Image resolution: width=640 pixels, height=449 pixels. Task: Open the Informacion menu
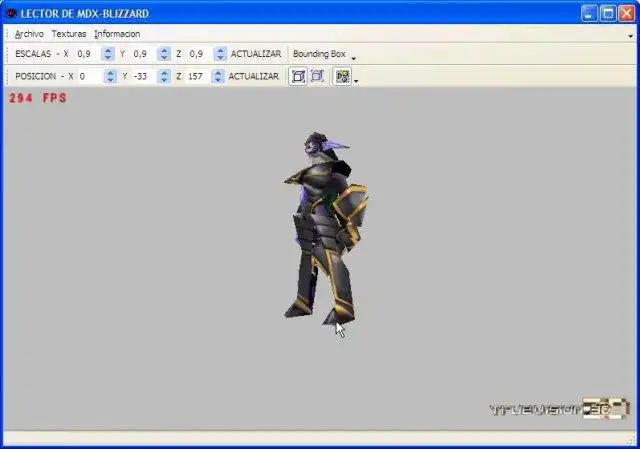(117, 34)
